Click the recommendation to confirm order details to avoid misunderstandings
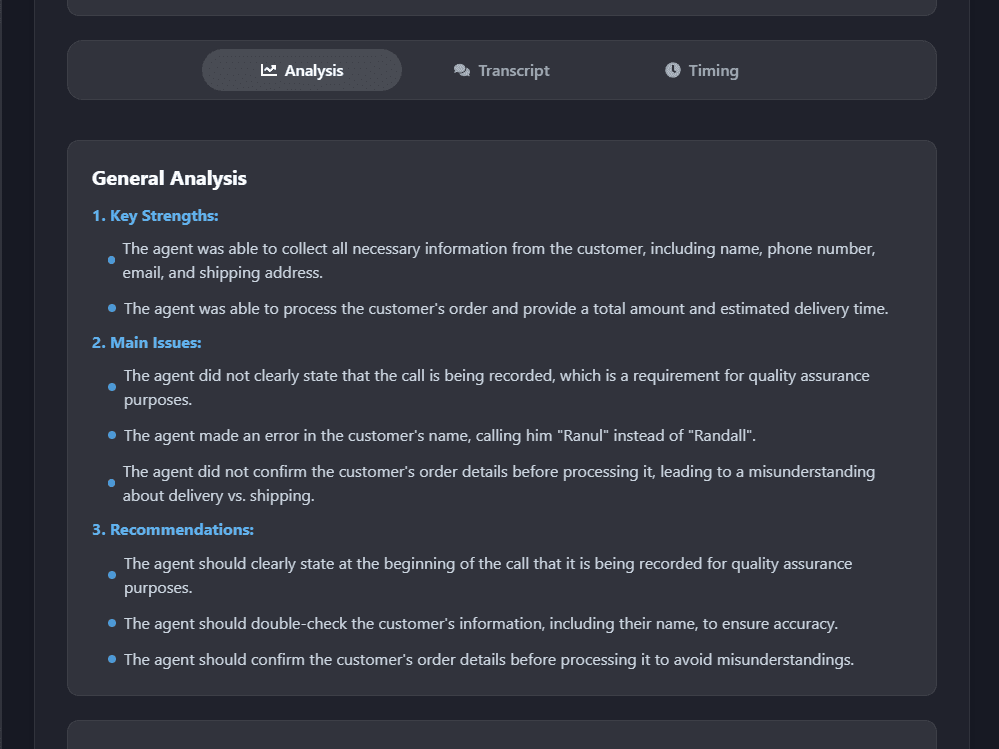The width and height of the screenshot is (999, 749). click(489, 659)
